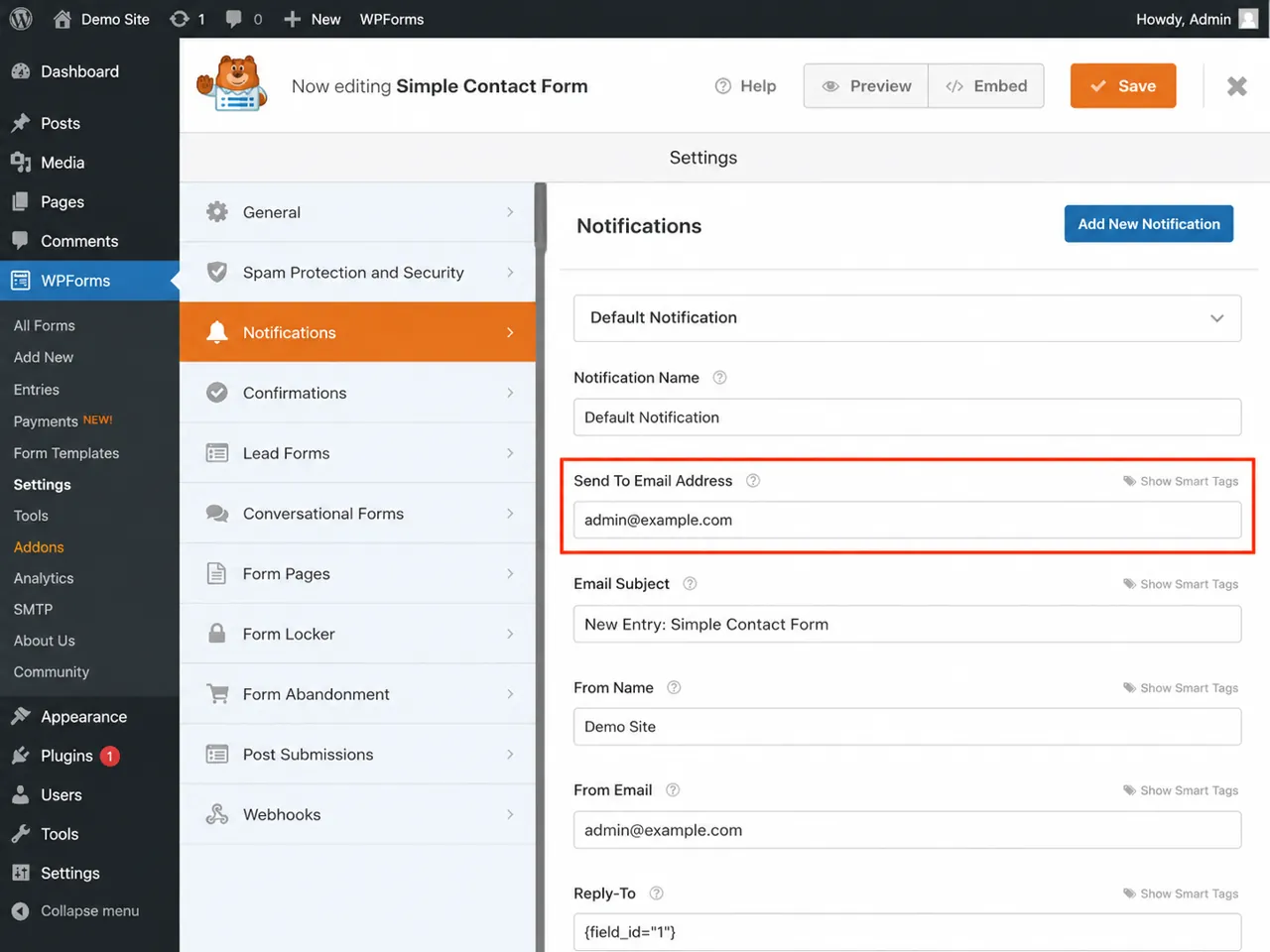Click the General gear icon
Screen dimensions: 1270x952
(x=216, y=211)
